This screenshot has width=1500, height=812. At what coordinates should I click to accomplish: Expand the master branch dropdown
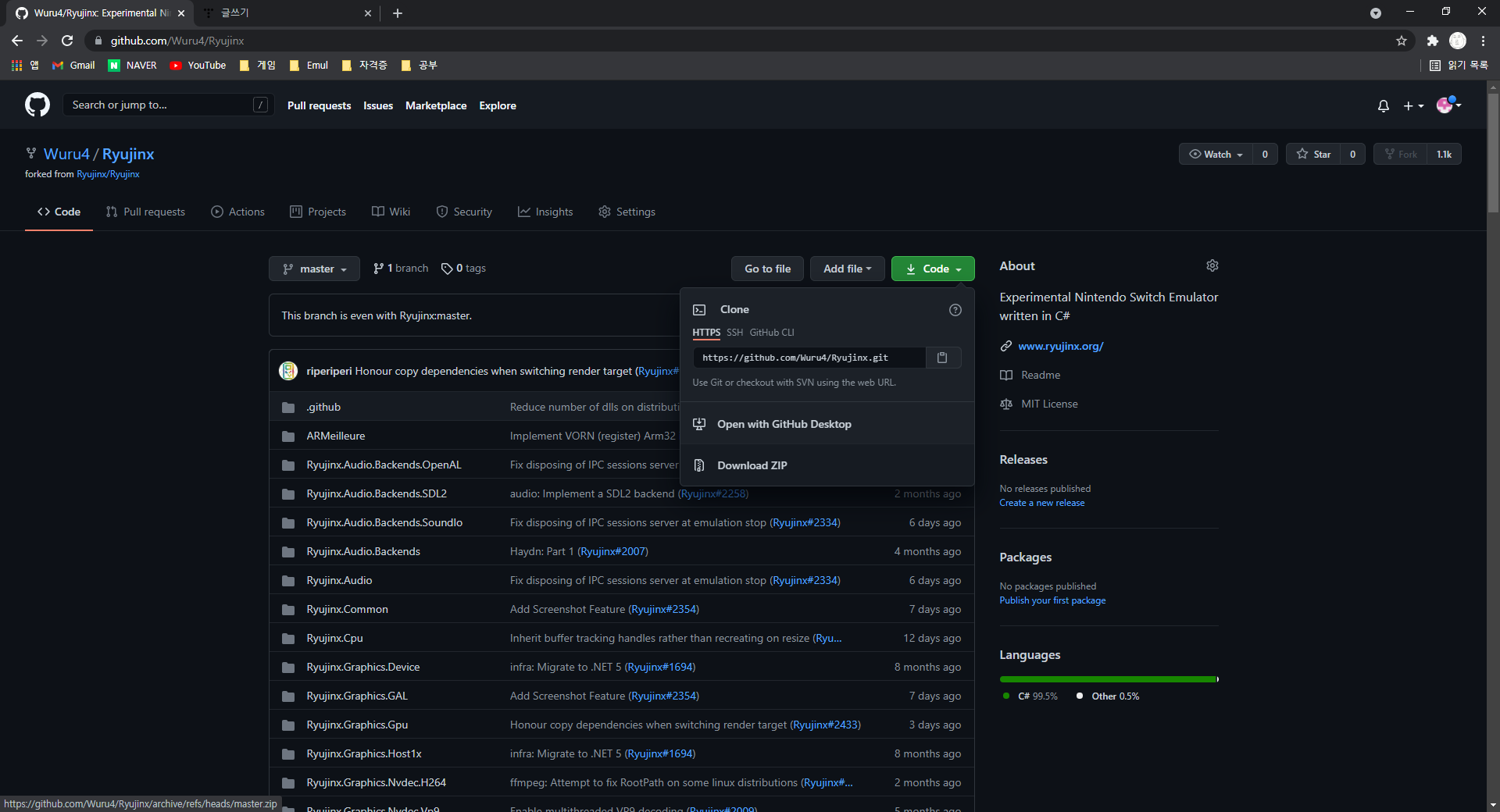[314, 269]
